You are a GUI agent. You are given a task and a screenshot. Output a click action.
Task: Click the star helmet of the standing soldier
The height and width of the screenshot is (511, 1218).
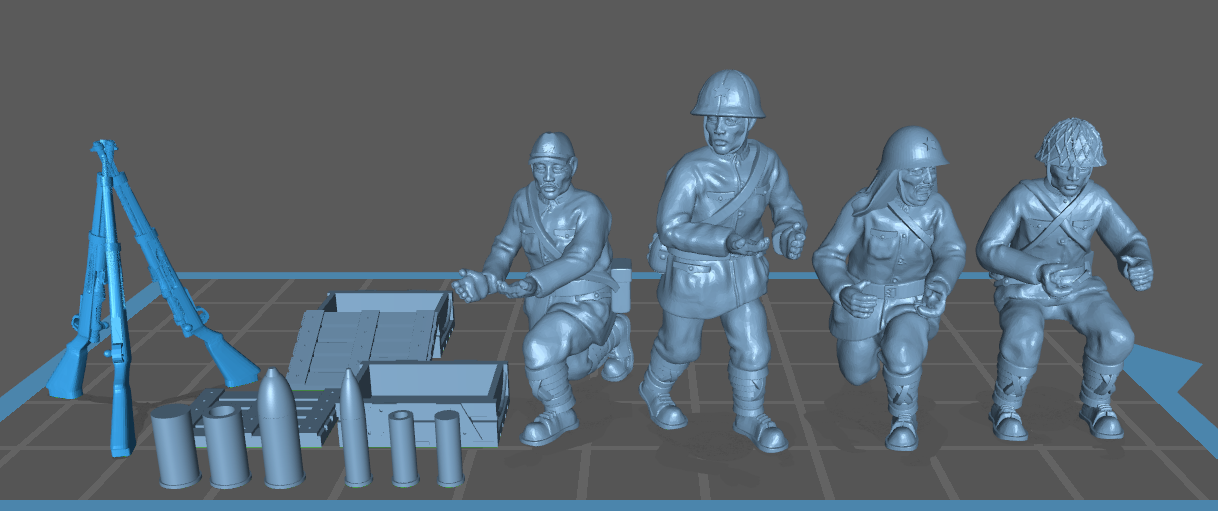pyautogui.click(x=727, y=93)
